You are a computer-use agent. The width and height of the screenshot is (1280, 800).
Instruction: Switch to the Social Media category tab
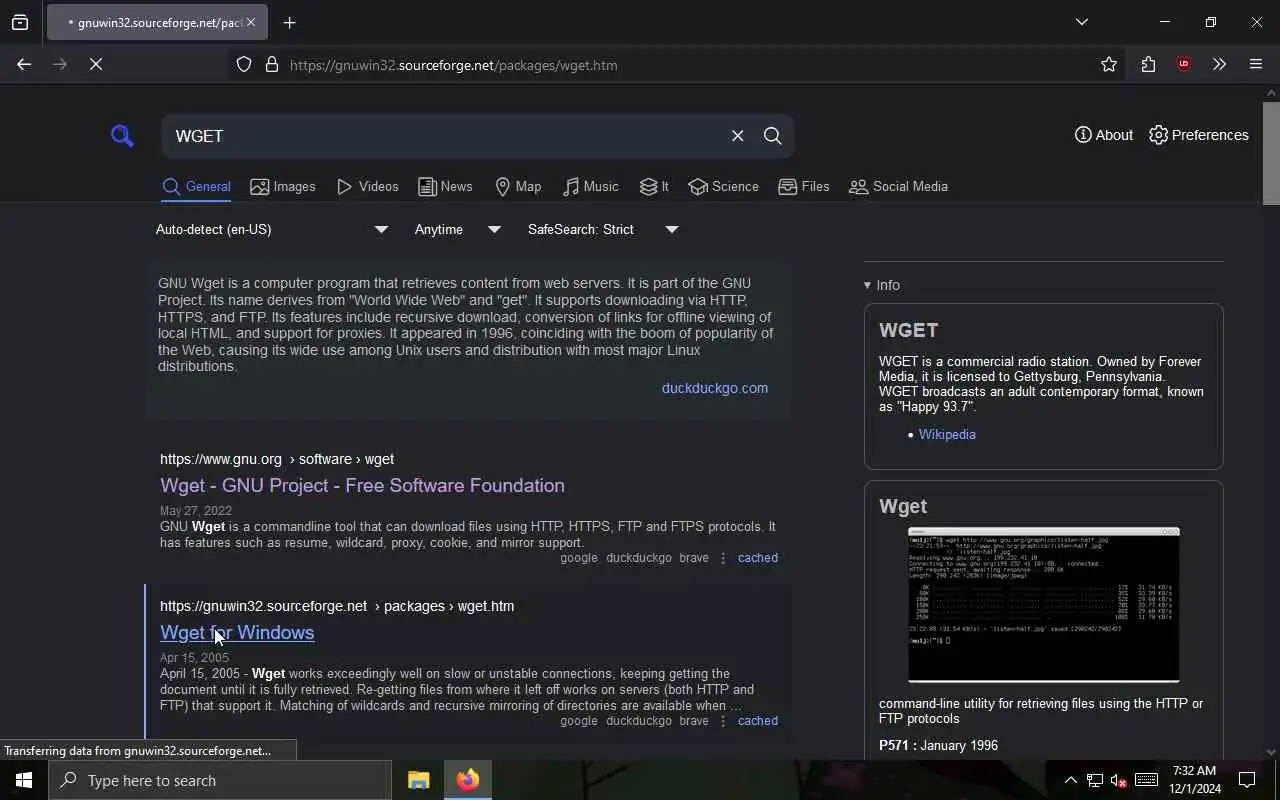(x=898, y=187)
